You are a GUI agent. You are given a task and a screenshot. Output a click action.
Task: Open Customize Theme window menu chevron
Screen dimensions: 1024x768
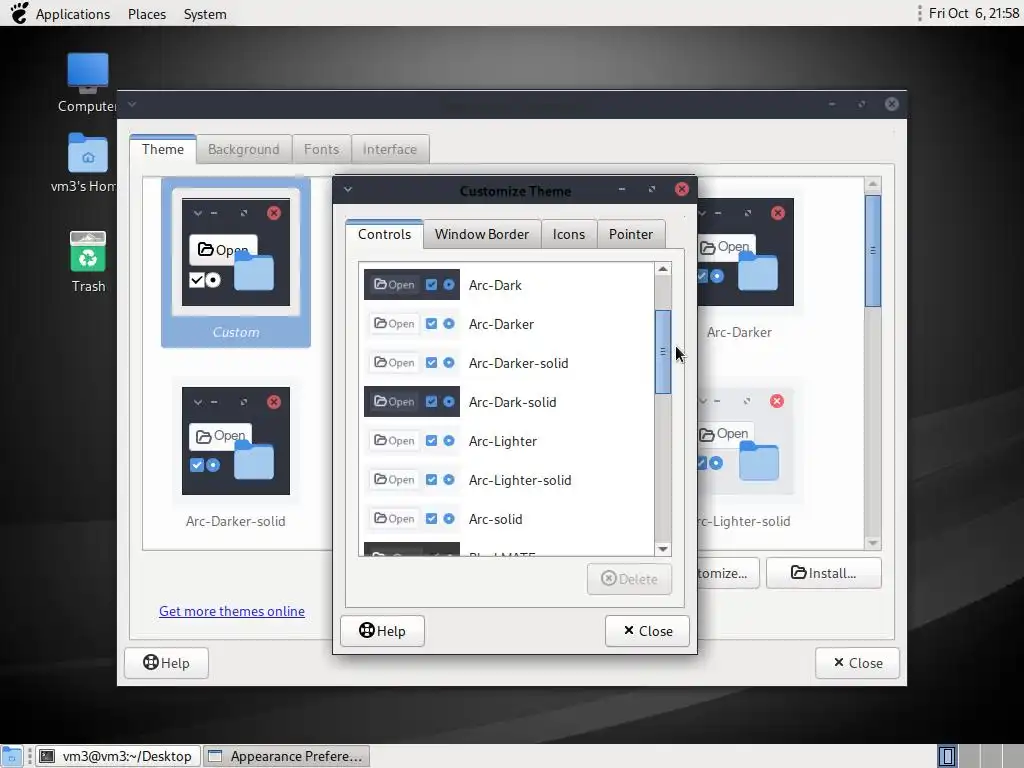348,189
